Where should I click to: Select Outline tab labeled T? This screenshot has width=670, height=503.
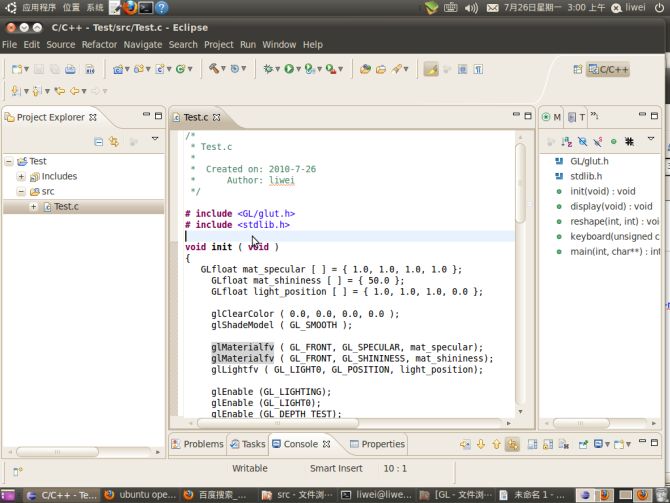(x=576, y=117)
